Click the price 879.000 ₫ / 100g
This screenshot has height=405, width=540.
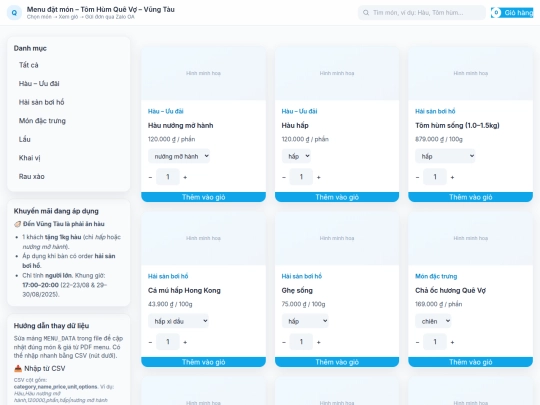439,139
